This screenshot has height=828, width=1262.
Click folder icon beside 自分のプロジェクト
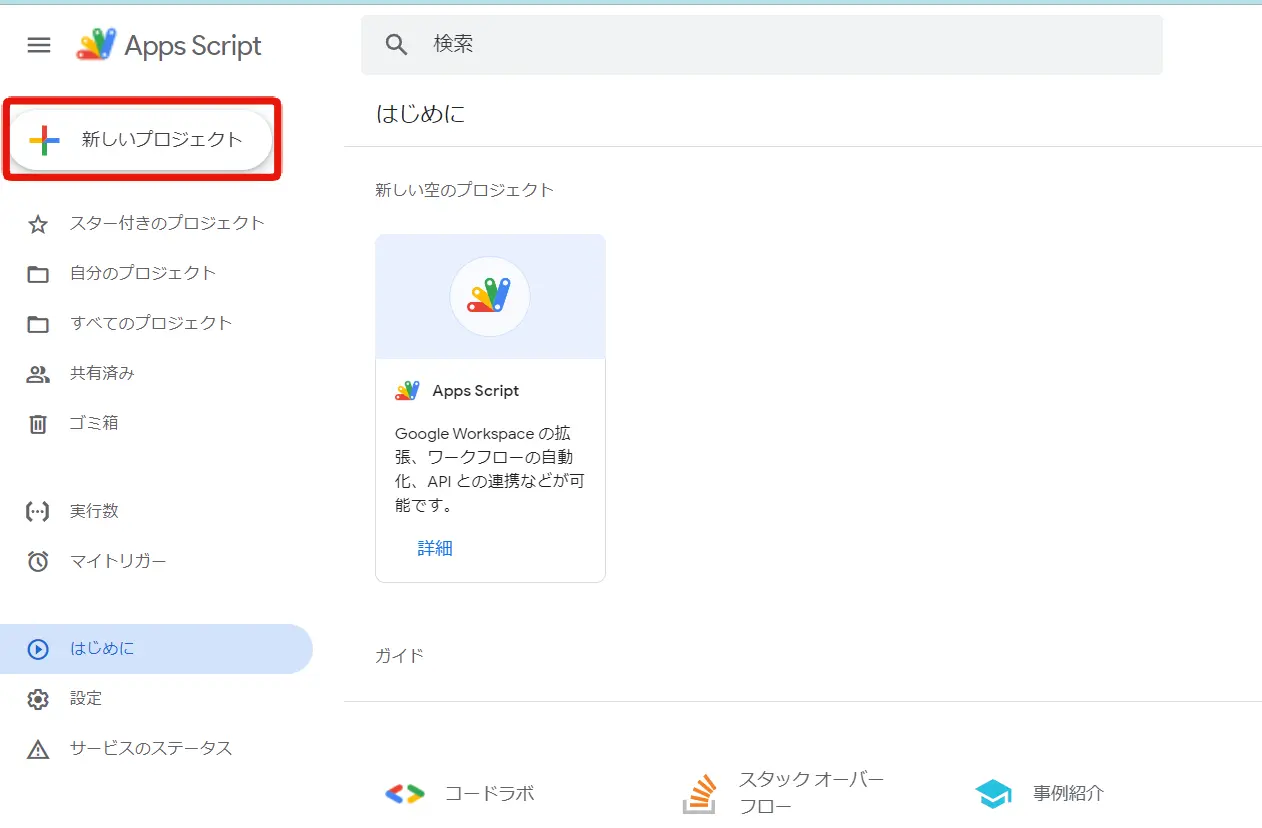tap(38, 274)
